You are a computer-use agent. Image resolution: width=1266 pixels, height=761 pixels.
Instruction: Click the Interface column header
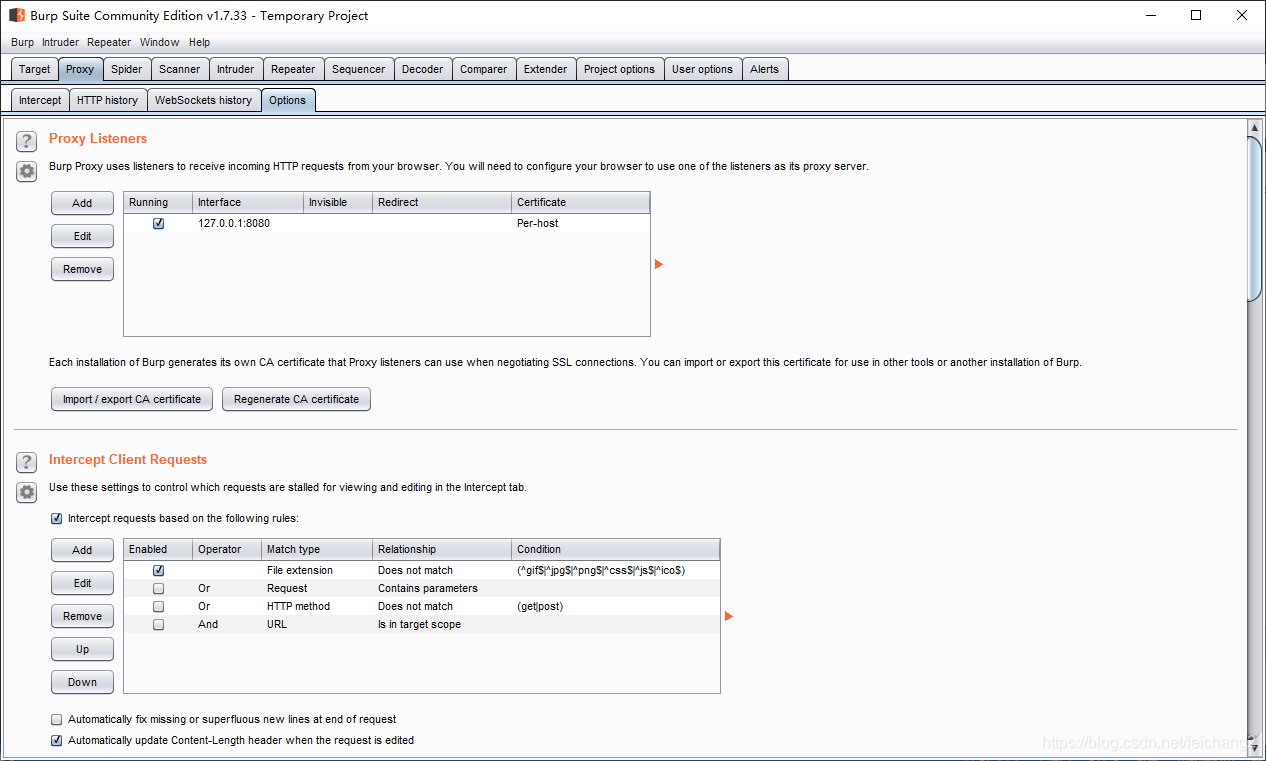248,202
